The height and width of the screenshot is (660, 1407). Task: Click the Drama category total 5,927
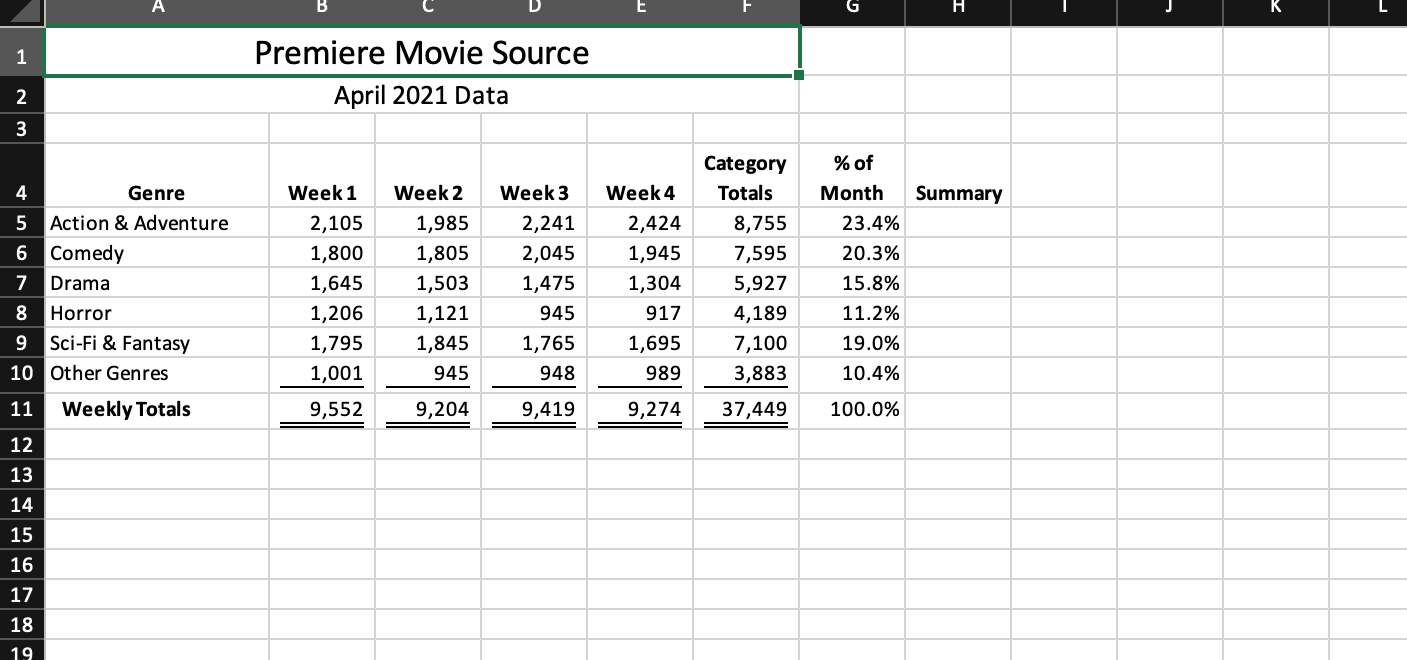(x=745, y=283)
